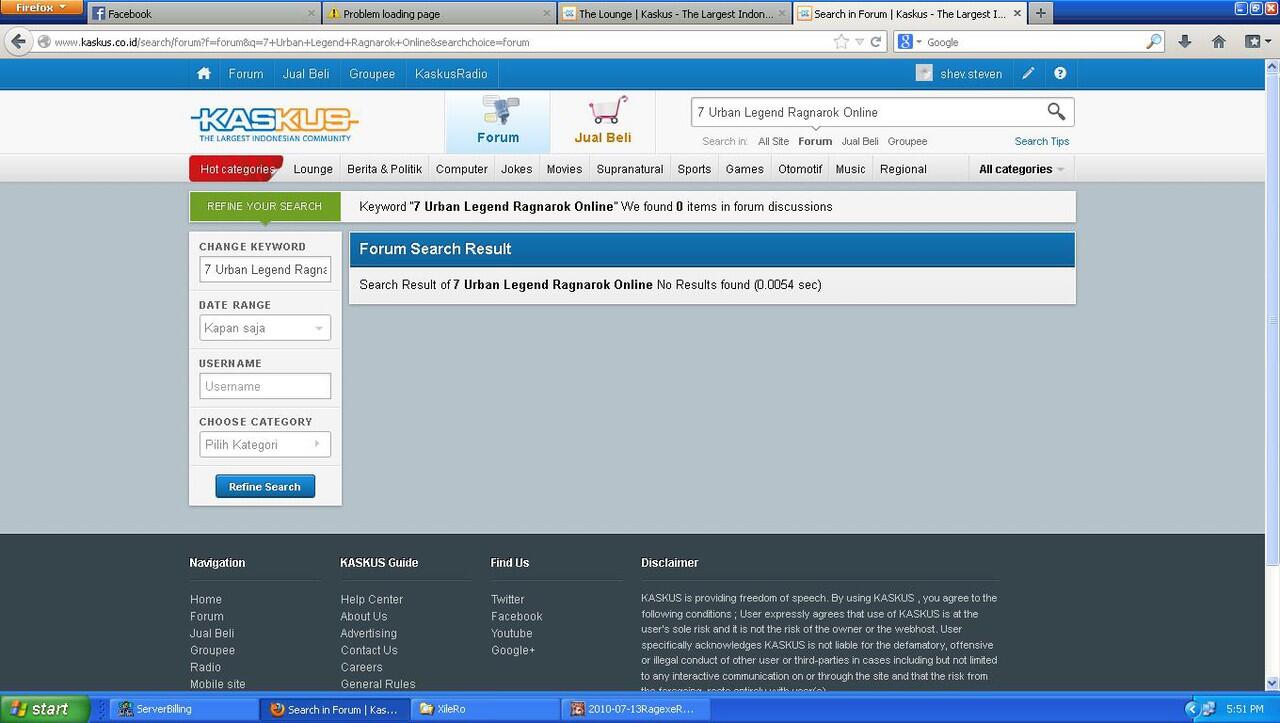The height and width of the screenshot is (723, 1280).
Task: Open the help question mark icon
Action: pos(1060,74)
